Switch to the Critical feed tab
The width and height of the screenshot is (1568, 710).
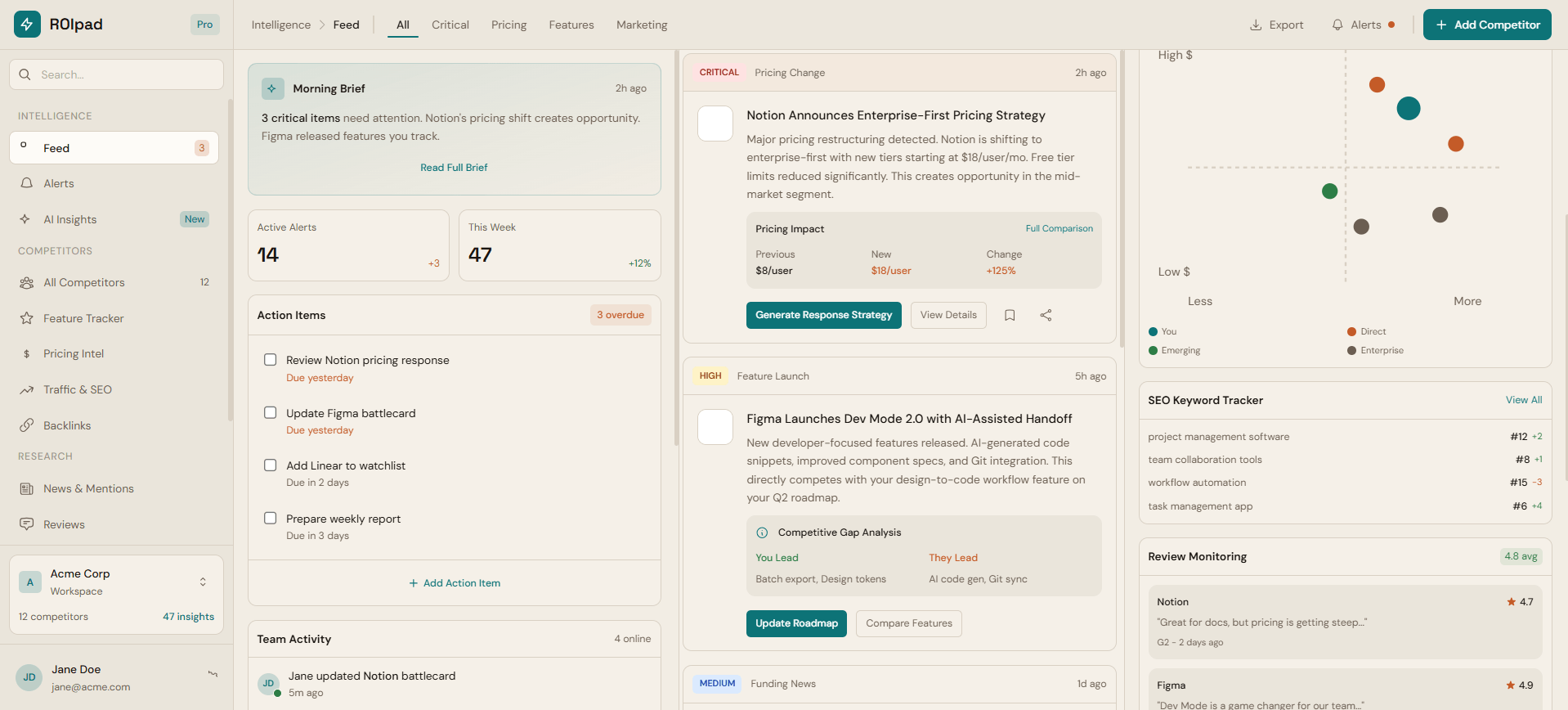coord(450,25)
